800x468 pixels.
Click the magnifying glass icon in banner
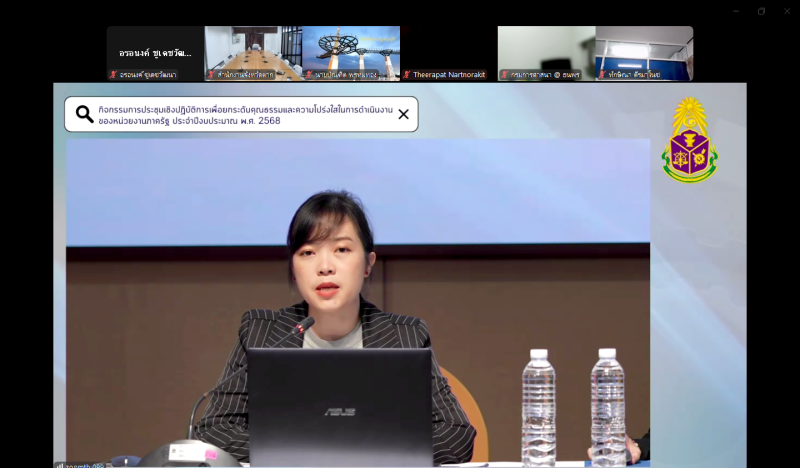(x=85, y=114)
